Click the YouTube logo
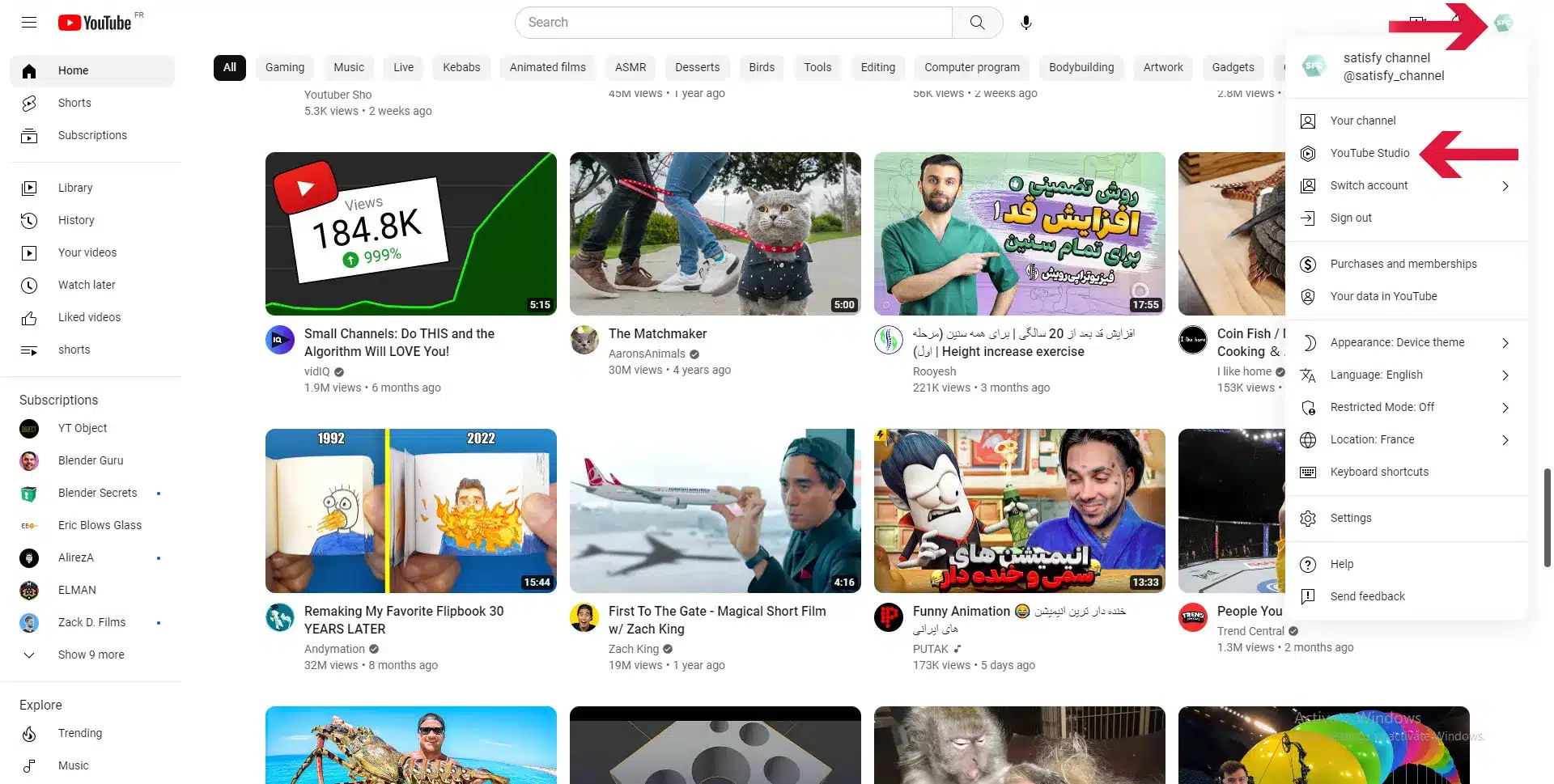This screenshot has width=1554, height=784. [x=96, y=23]
